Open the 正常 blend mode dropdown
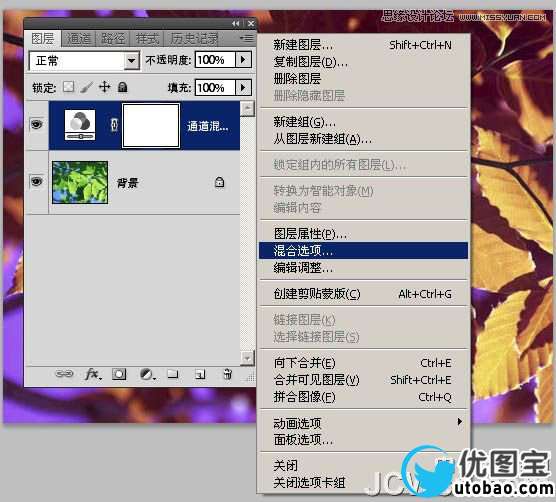 [x=84, y=61]
